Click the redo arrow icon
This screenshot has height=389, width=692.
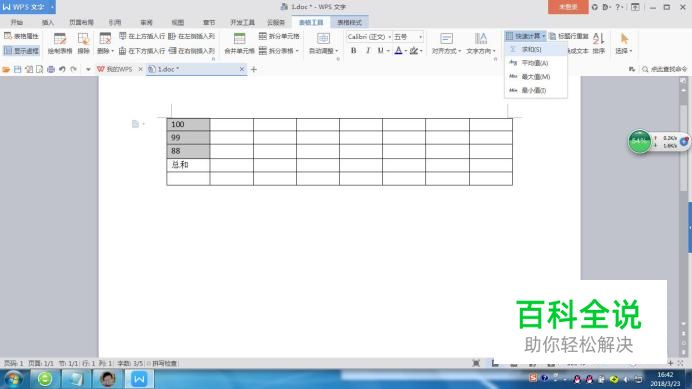(74, 69)
